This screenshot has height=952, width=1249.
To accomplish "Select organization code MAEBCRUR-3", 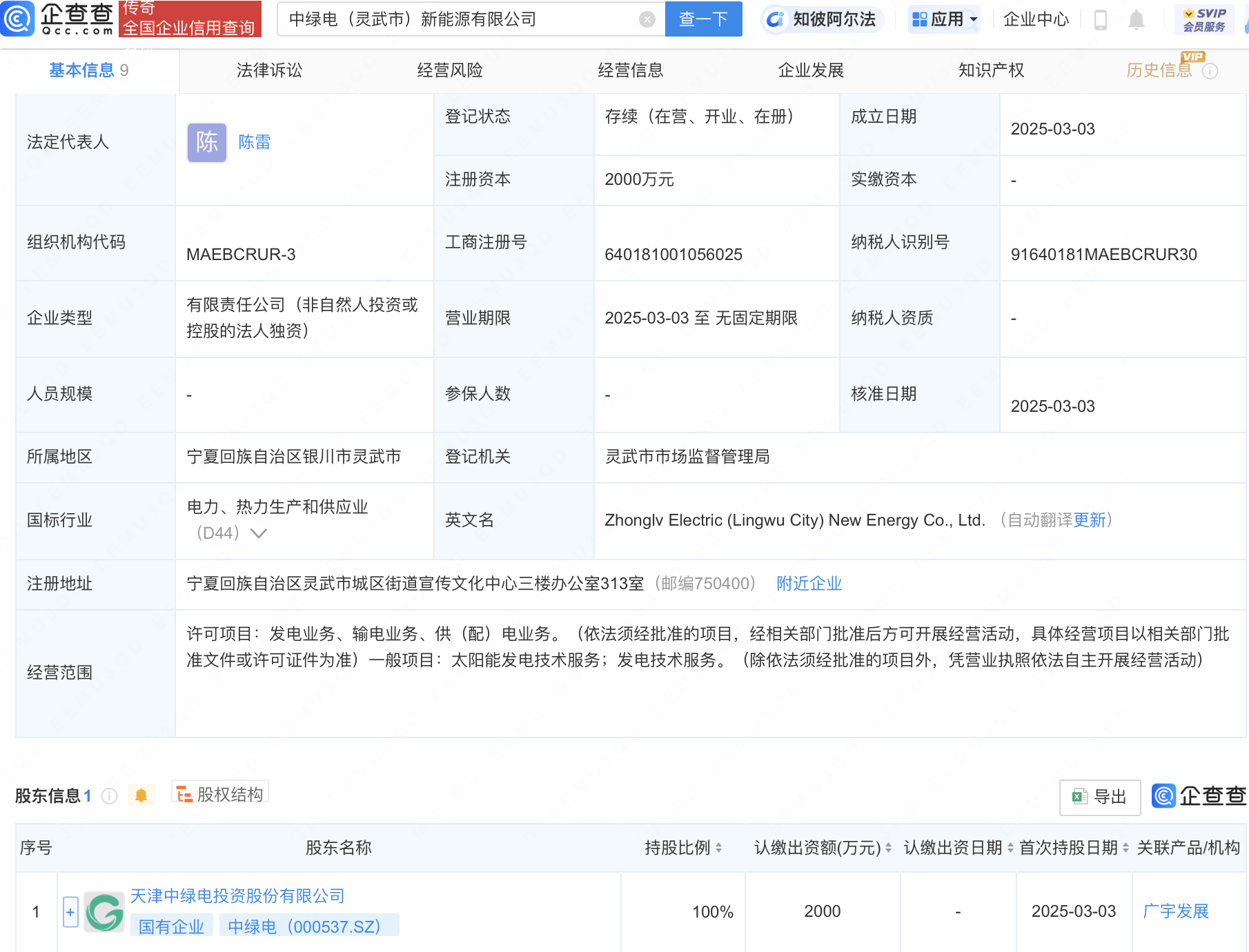I will click(241, 255).
